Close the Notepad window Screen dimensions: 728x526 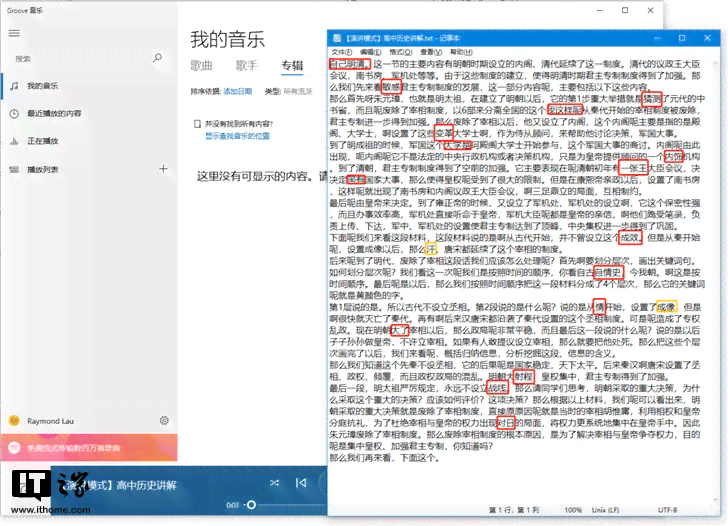coord(707,38)
